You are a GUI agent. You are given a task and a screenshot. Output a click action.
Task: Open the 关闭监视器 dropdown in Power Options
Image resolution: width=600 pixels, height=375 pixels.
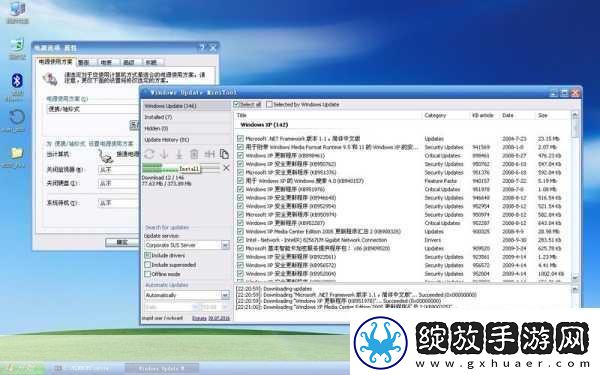(119, 170)
